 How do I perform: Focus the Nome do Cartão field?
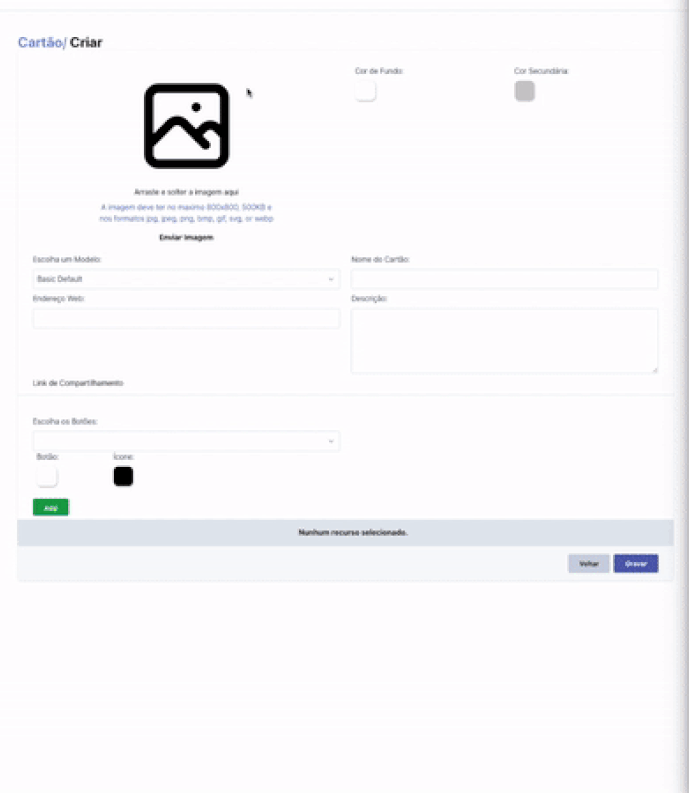tap(504, 279)
